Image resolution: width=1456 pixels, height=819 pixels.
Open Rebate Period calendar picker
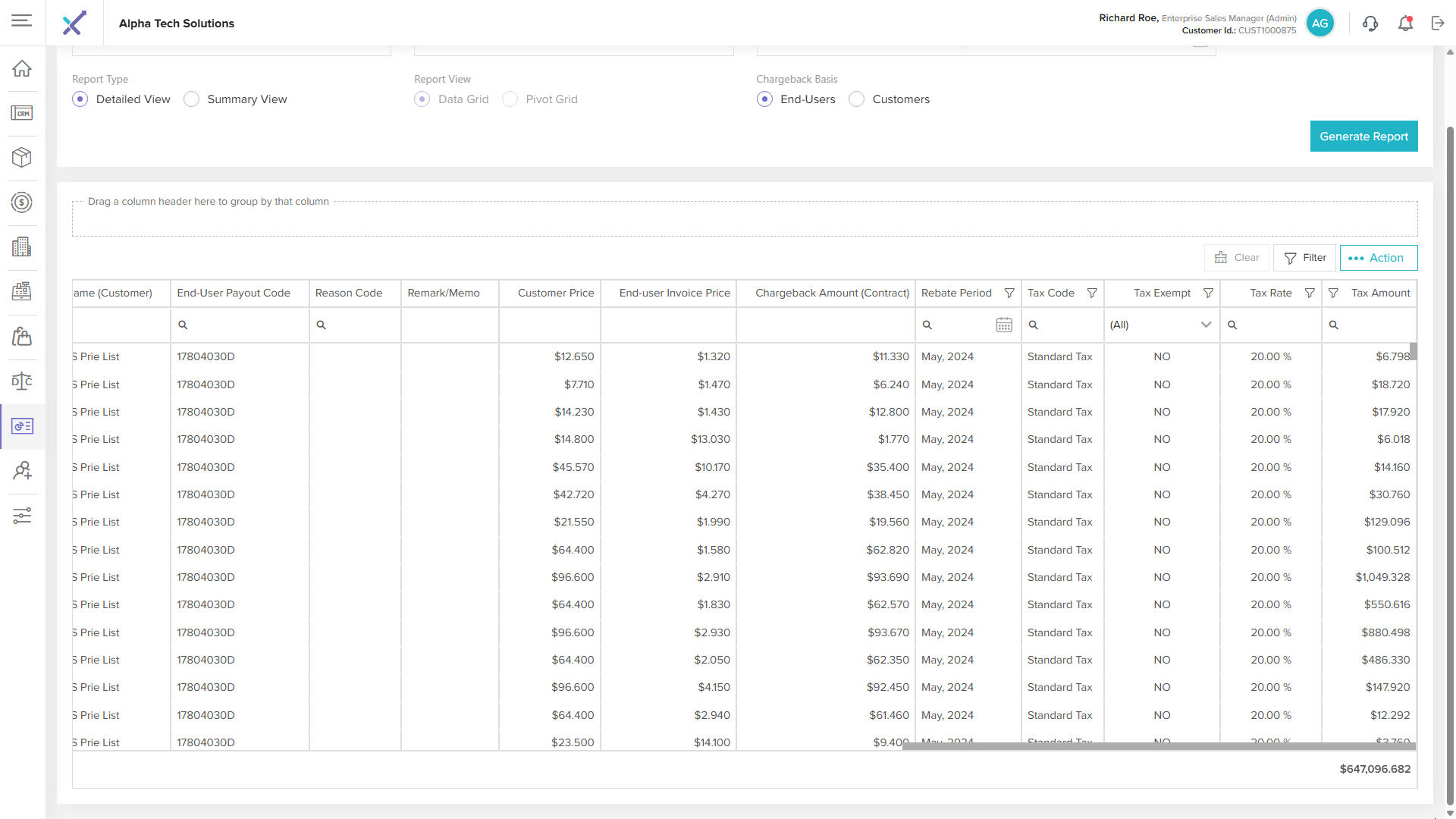(1003, 325)
